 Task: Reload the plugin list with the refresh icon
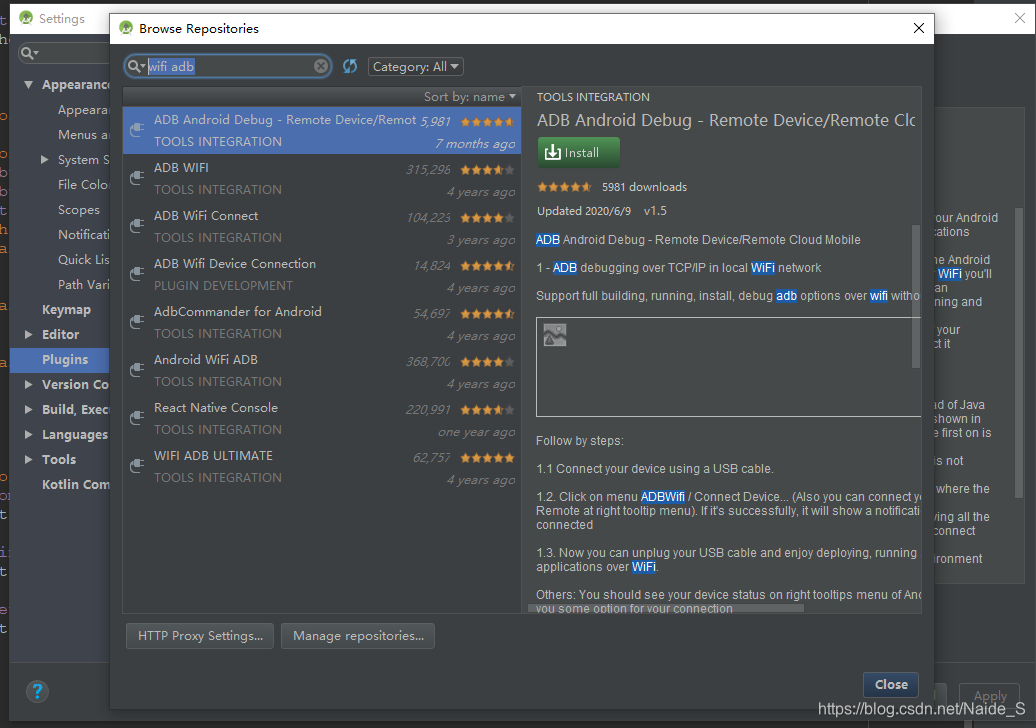(350, 66)
